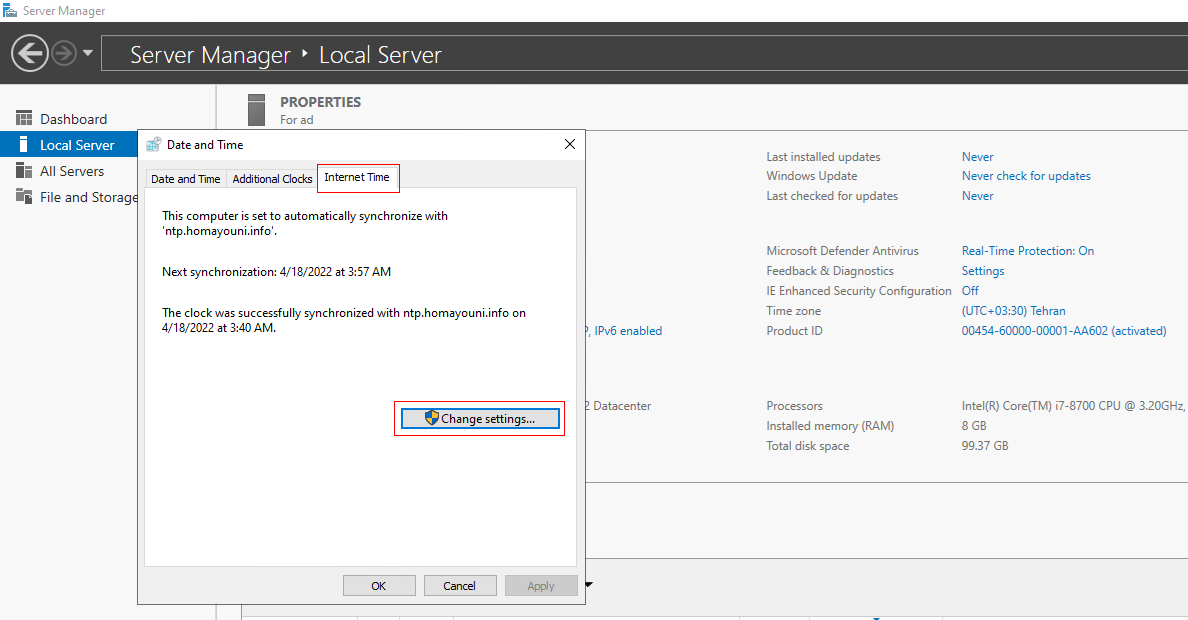Open the (UTC+03:30) Tehran time zone link
The width and height of the screenshot is (1188, 620).
pos(1013,311)
